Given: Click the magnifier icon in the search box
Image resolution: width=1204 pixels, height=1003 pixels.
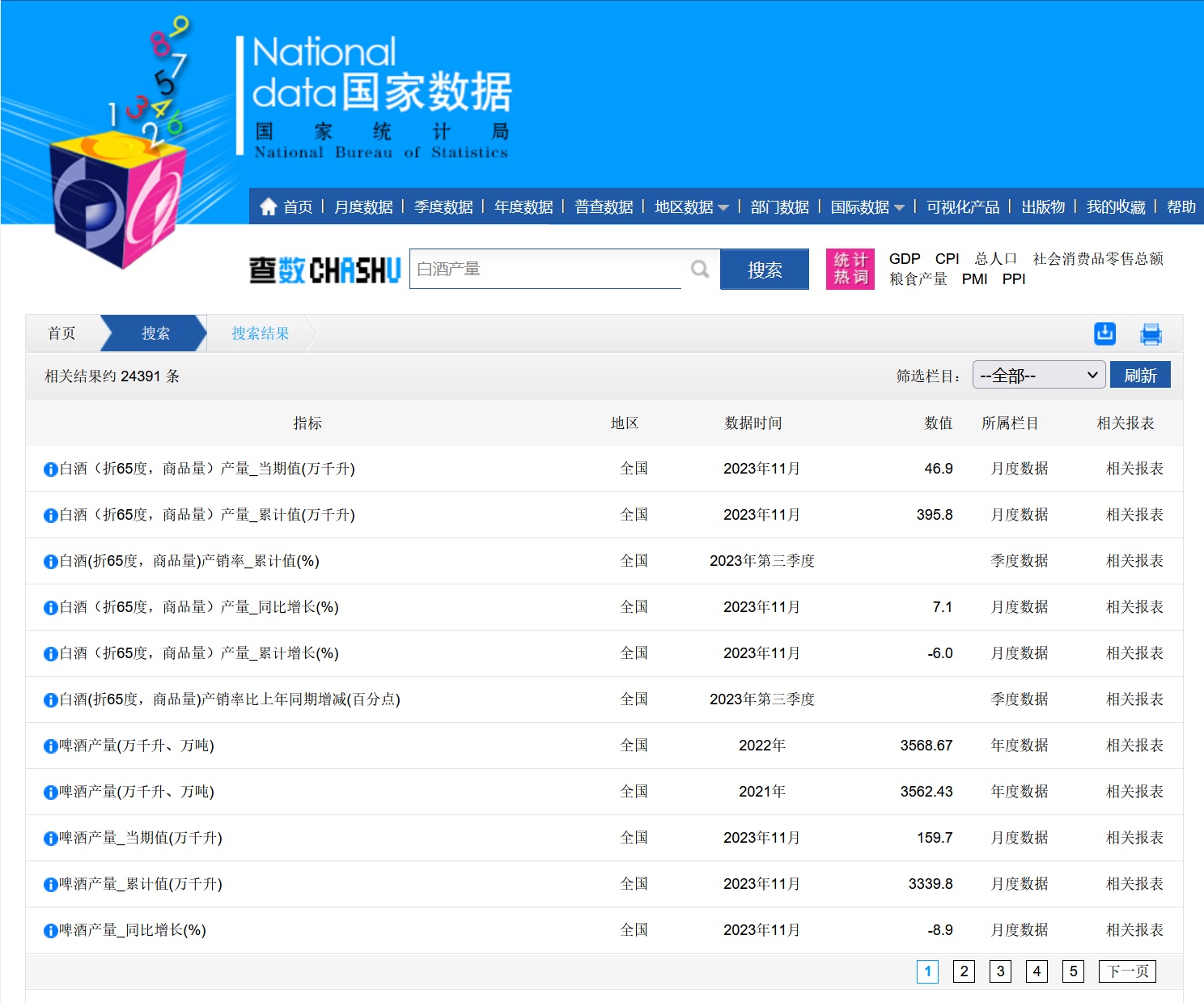Looking at the screenshot, I should click(x=700, y=270).
